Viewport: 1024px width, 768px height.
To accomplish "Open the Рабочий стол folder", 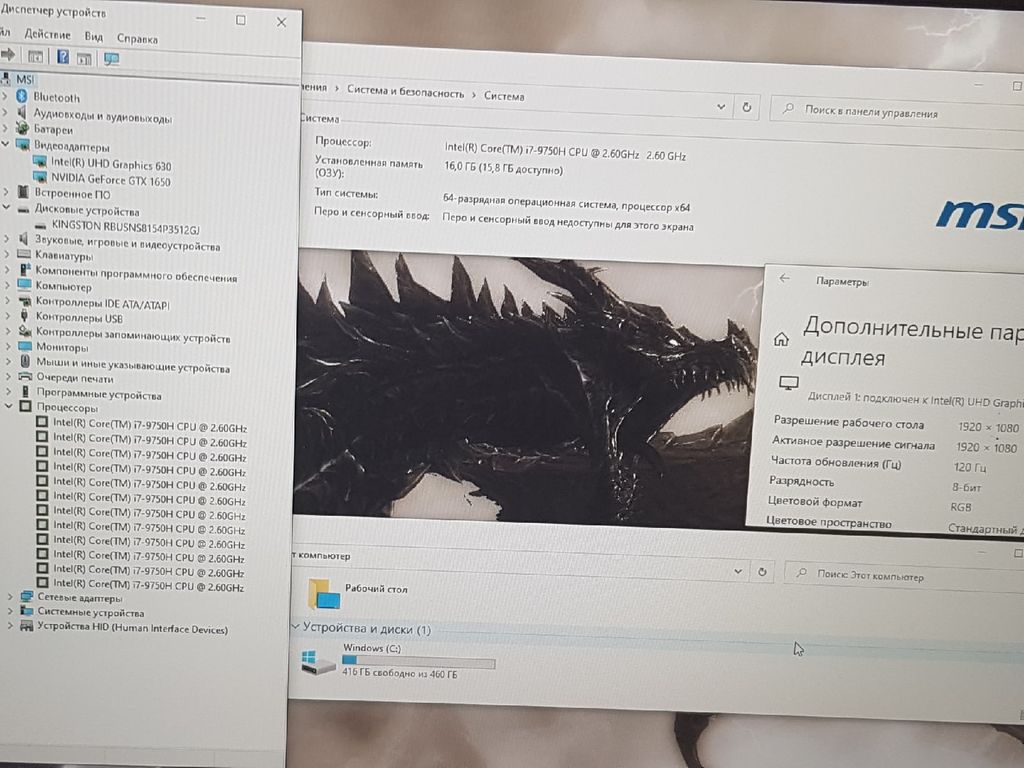I will point(358,593).
